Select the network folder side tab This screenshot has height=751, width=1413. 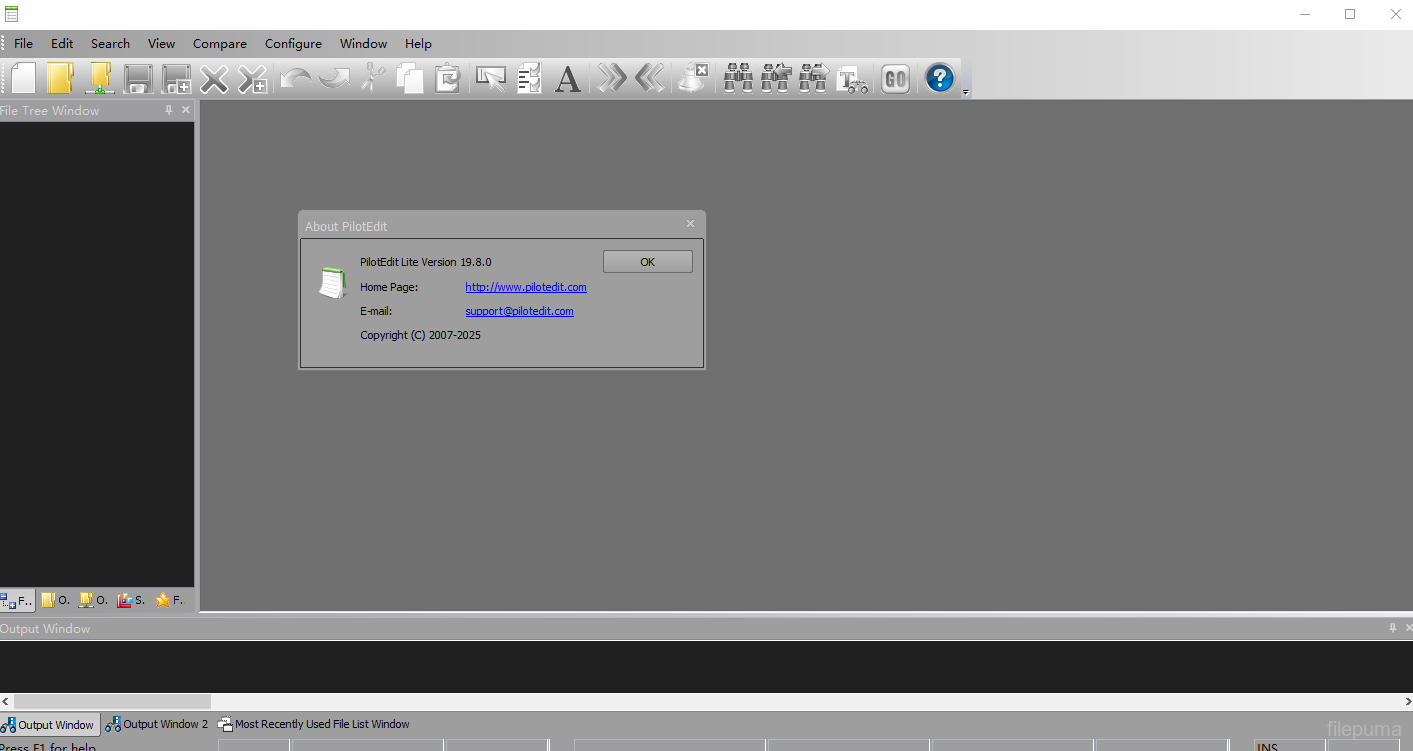(x=93, y=600)
